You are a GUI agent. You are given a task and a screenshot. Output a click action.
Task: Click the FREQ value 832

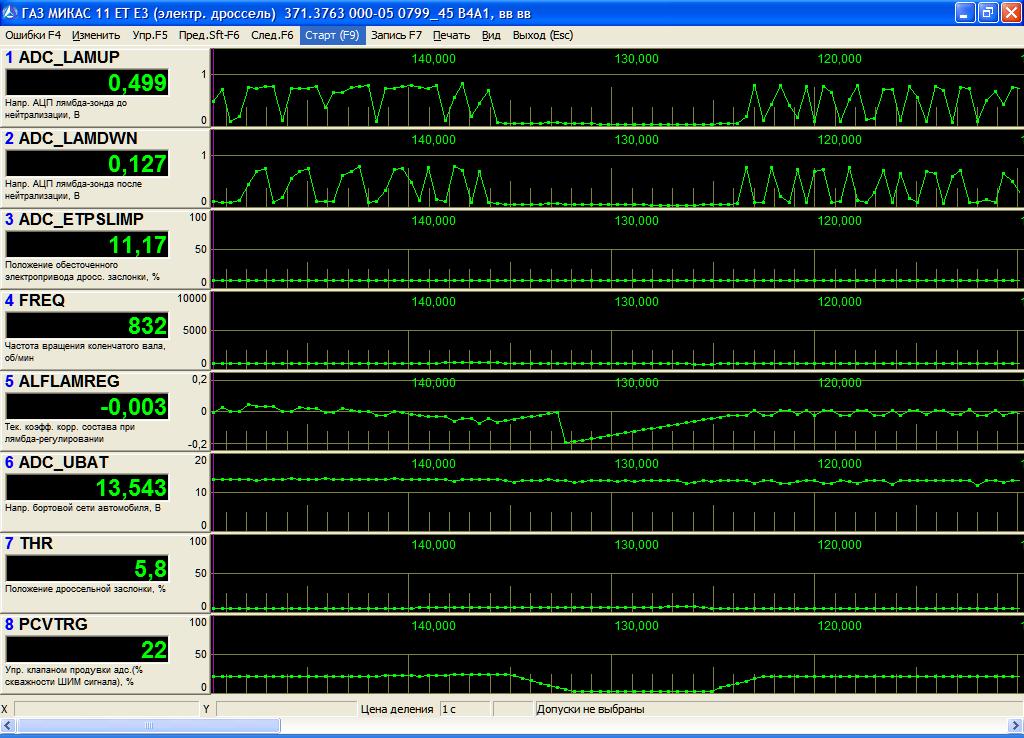point(87,326)
